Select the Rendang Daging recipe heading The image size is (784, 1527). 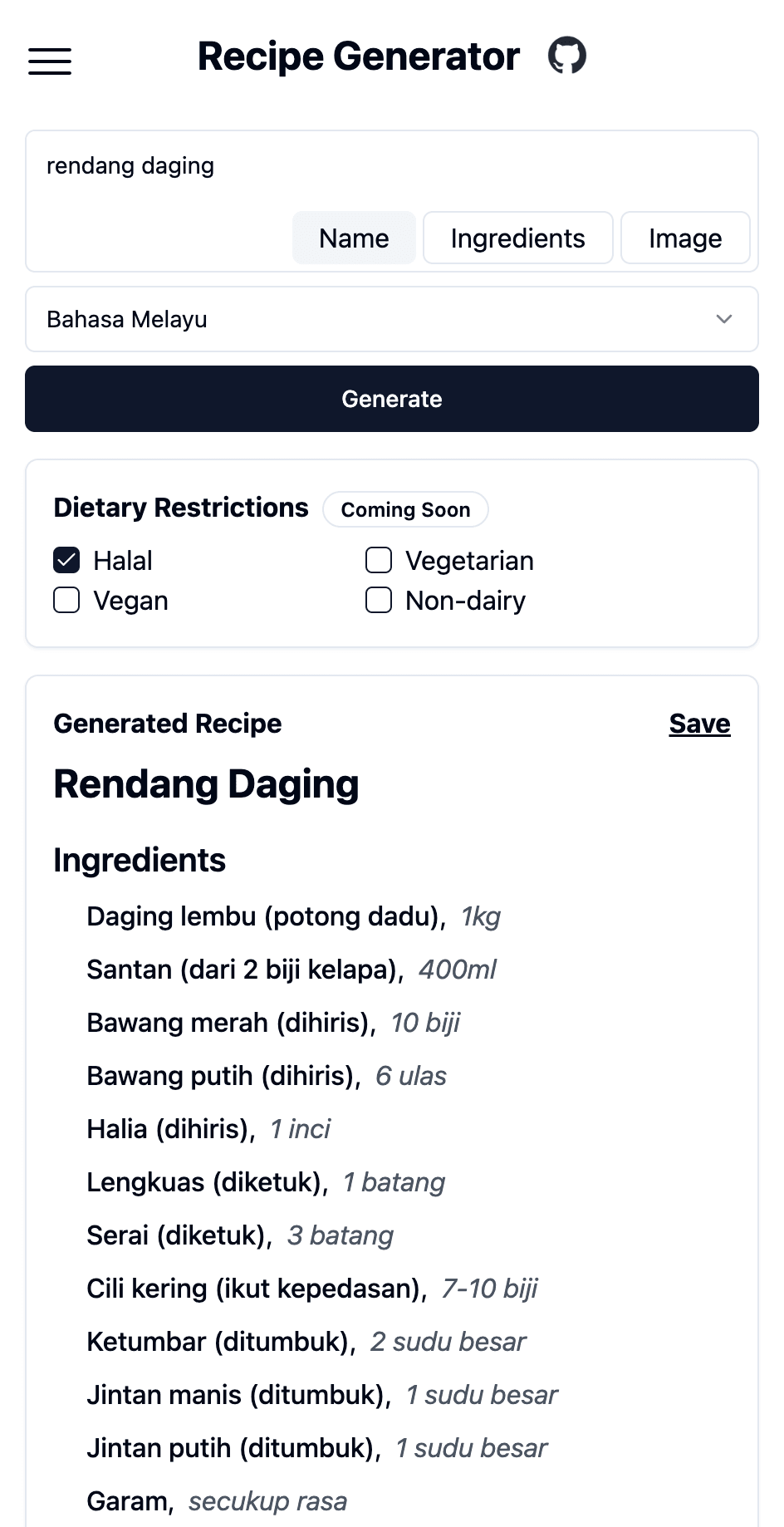click(x=206, y=784)
